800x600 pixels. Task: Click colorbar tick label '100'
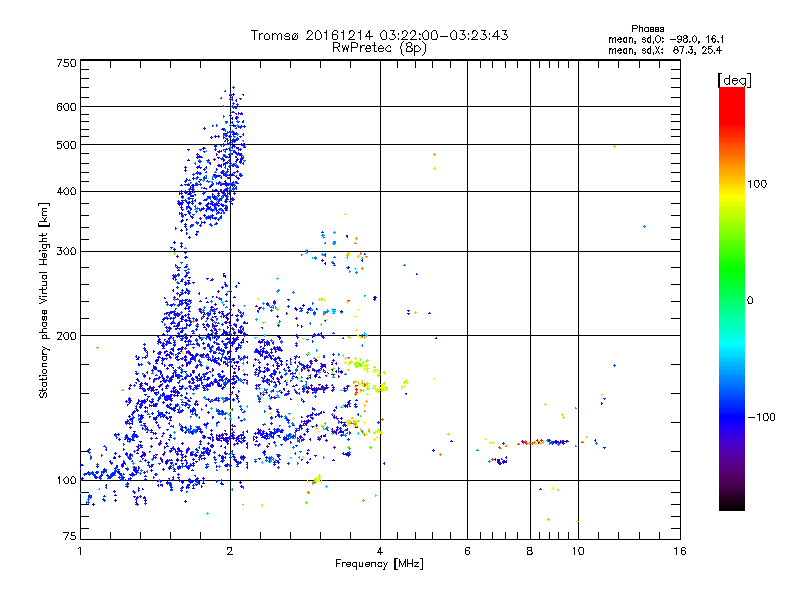pyautogui.click(x=757, y=184)
